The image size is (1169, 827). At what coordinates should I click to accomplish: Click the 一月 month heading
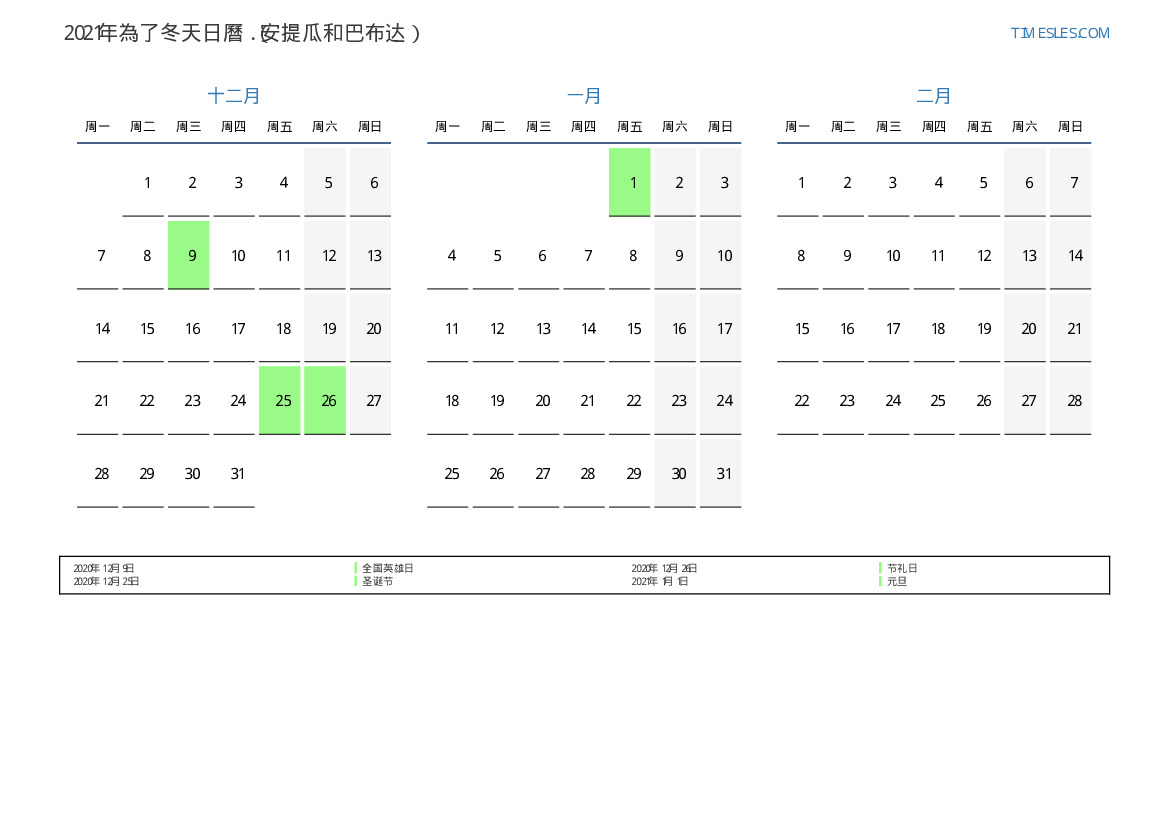584,96
